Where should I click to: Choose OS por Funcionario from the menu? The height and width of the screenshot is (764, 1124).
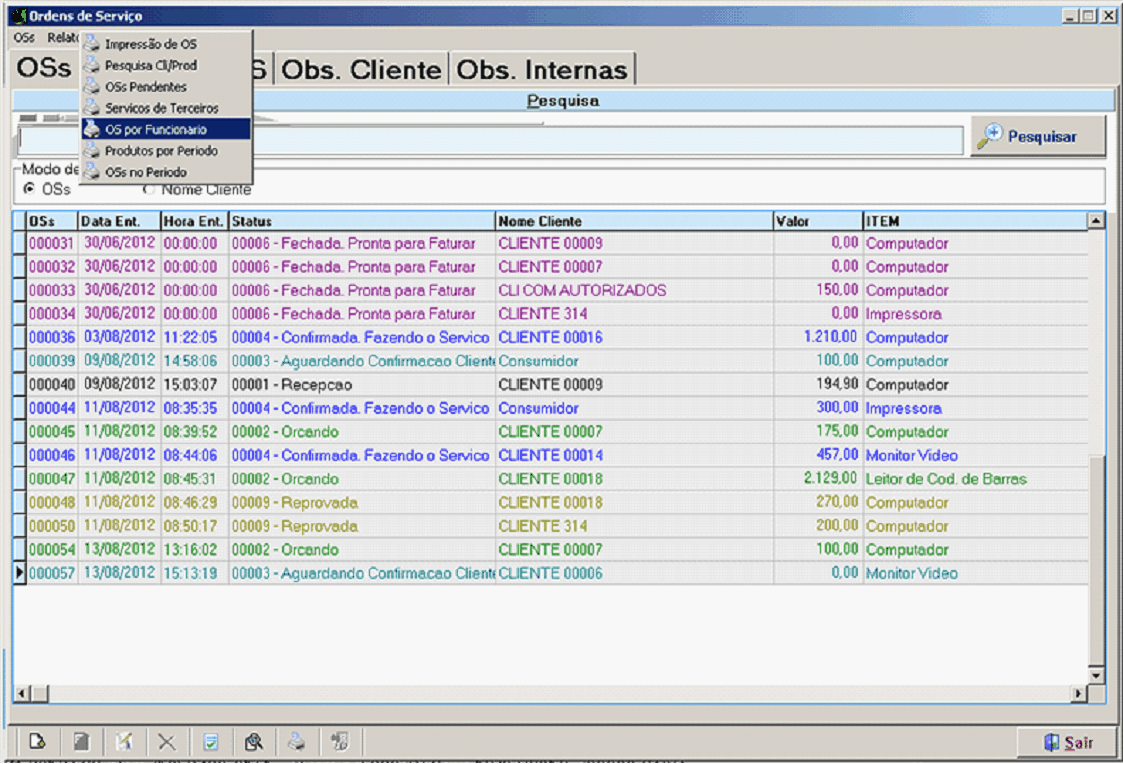click(155, 129)
